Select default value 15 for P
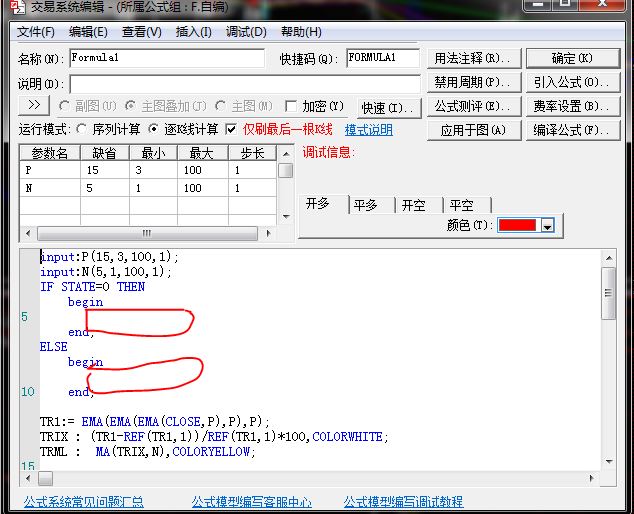The width and height of the screenshot is (634, 514). [x=105, y=170]
